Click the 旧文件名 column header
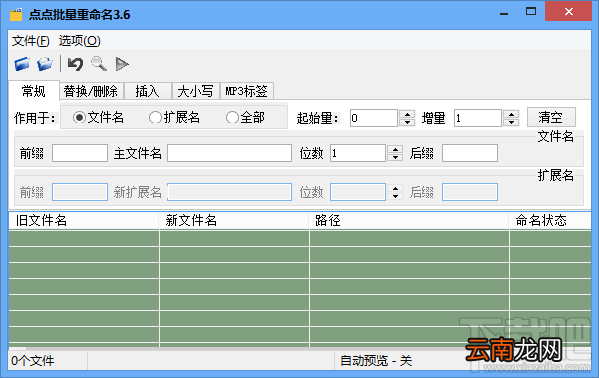599x378 pixels. 84,221
